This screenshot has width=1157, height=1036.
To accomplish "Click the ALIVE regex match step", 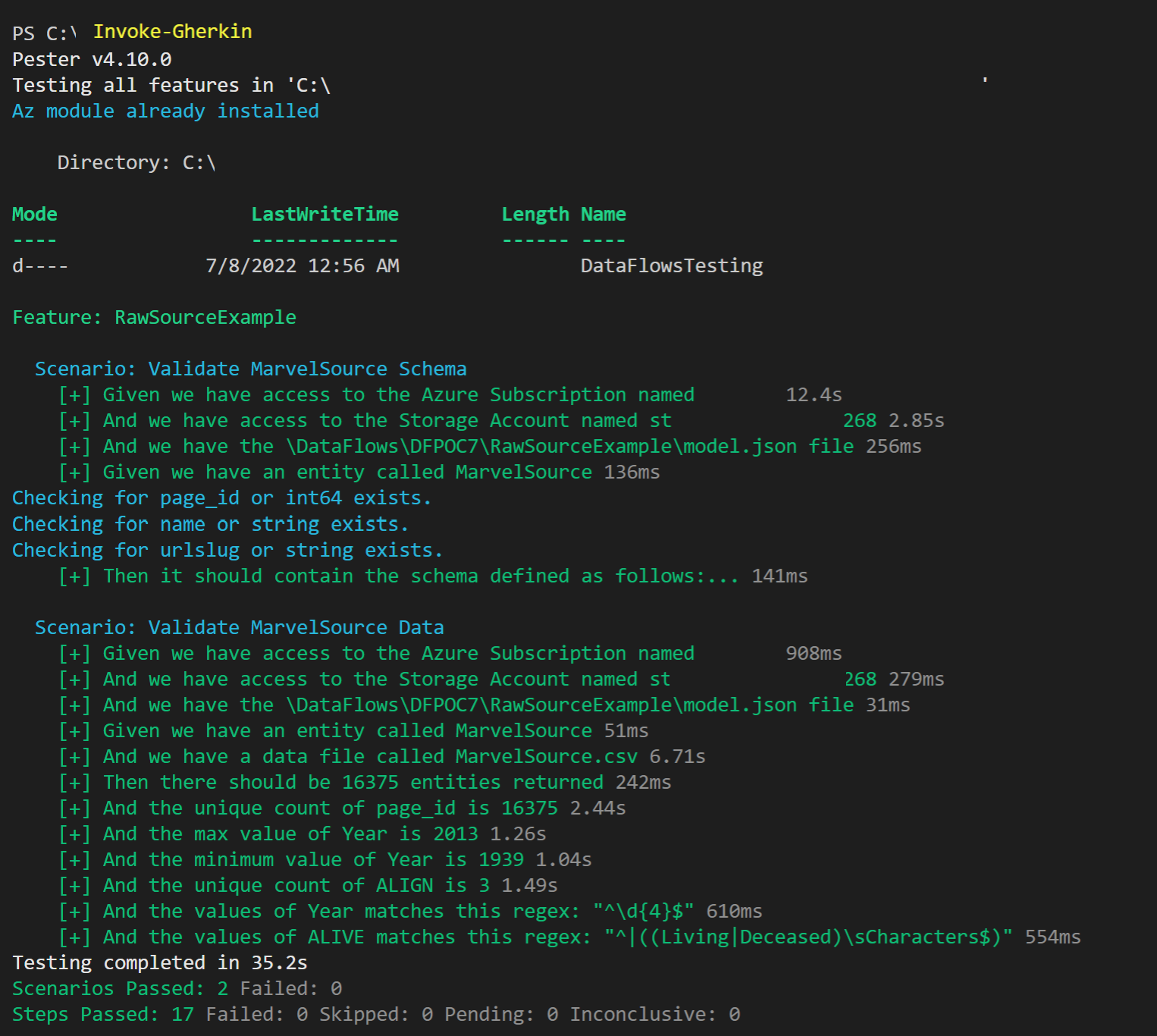I will click(570, 937).
